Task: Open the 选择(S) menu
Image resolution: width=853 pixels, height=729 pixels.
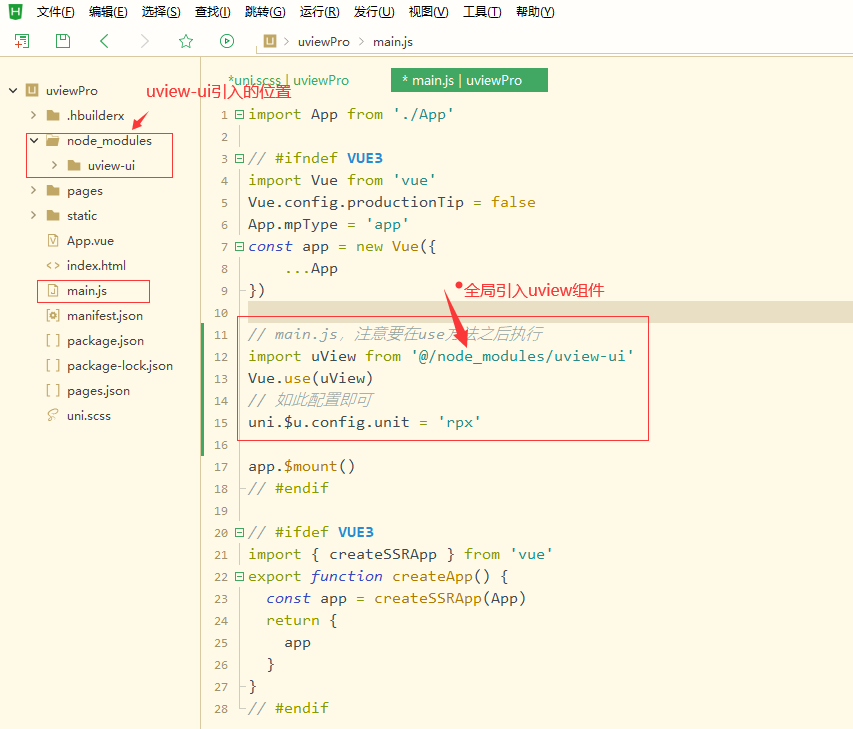Action: click(161, 12)
